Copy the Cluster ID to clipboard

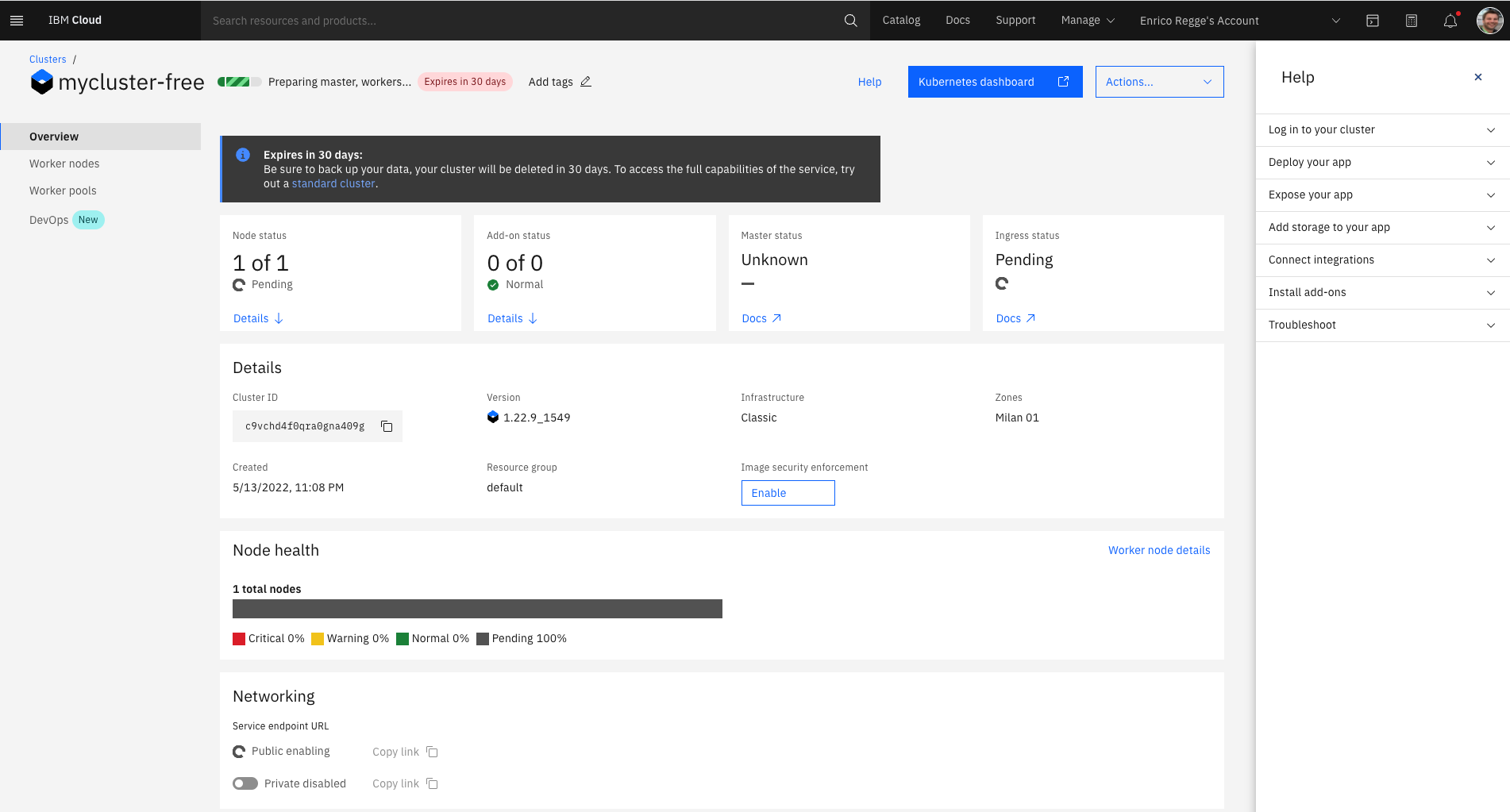[387, 426]
